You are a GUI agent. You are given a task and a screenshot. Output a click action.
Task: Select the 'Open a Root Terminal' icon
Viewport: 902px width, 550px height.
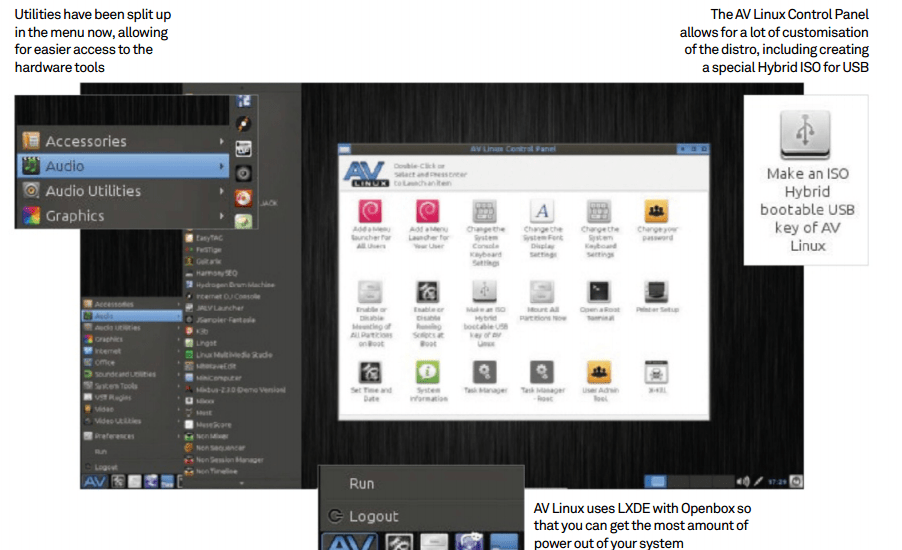click(x=599, y=292)
